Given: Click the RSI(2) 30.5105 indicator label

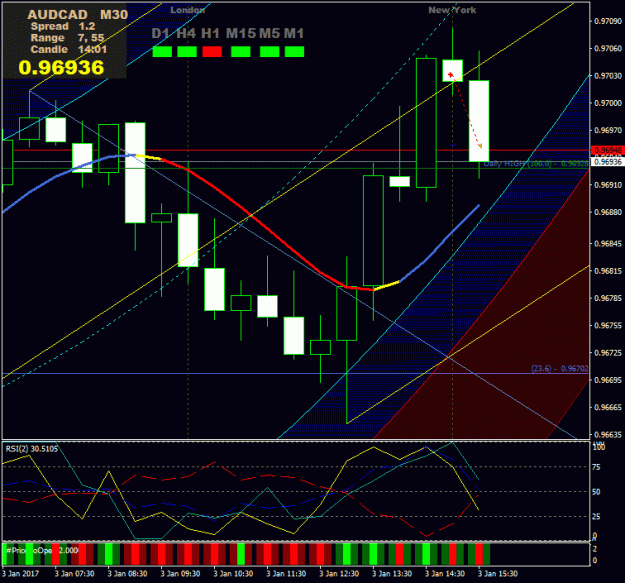Looking at the screenshot, I should [32, 449].
